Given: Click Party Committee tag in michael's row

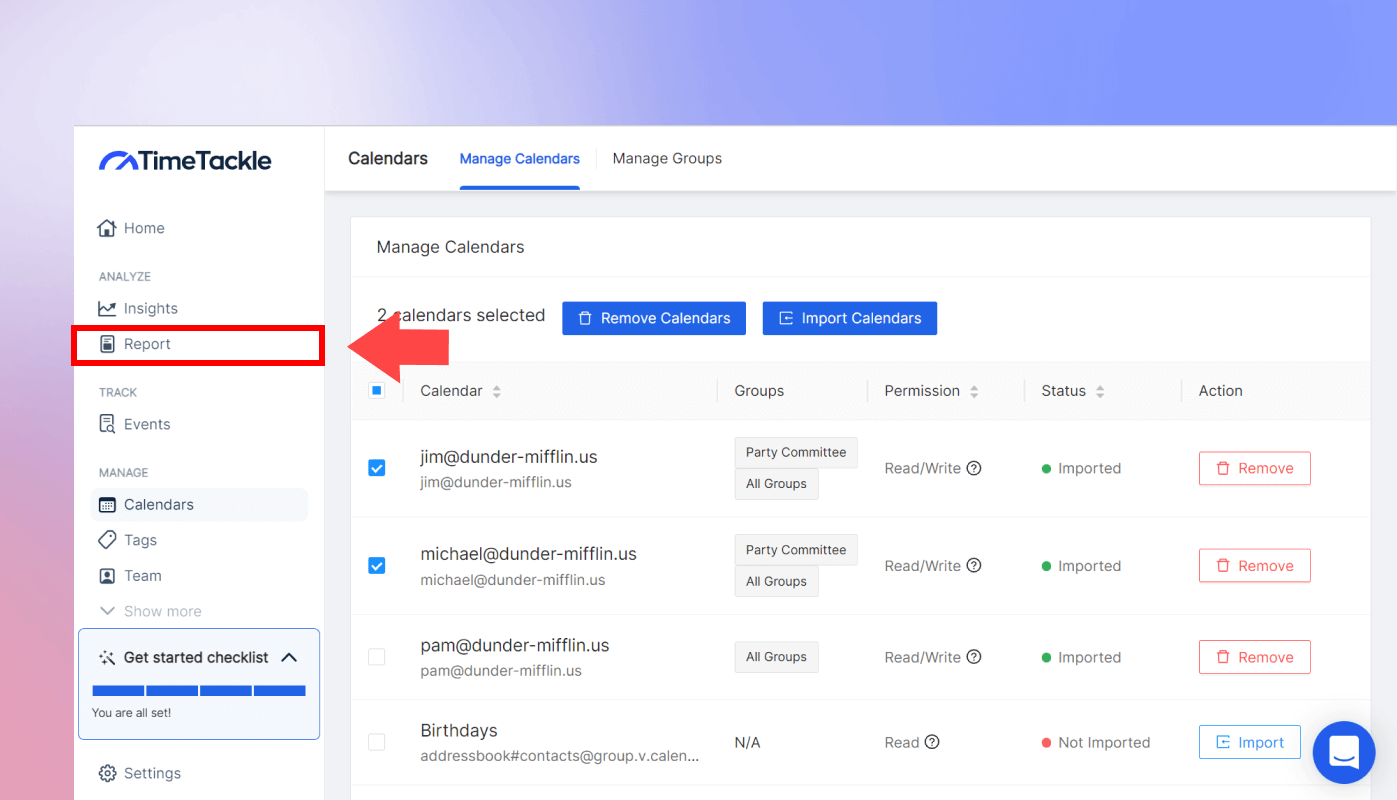Looking at the screenshot, I should (x=796, y=550).
